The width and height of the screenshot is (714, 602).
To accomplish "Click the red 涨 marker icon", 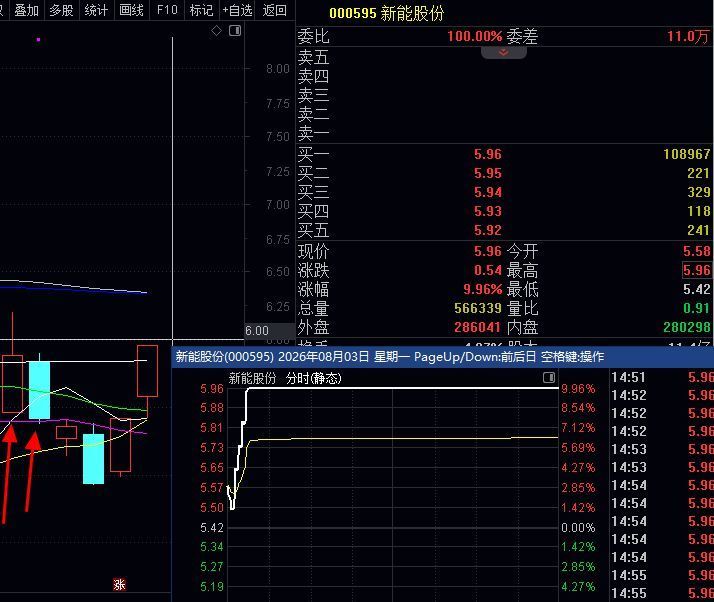I will tap(119, 584).
